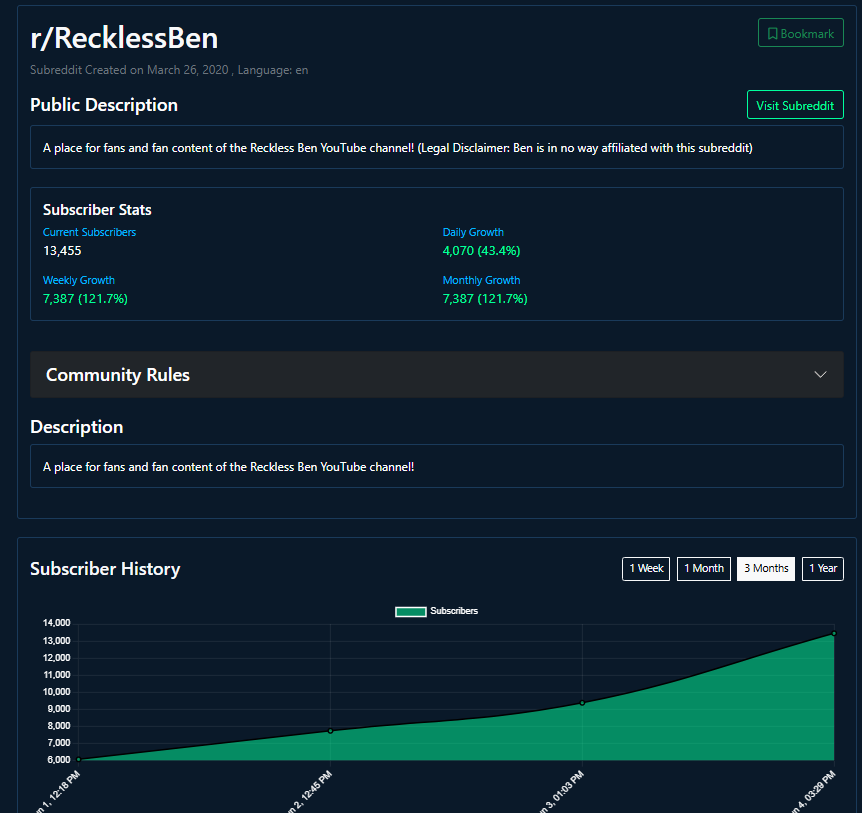Click the 7,387 (121.7%) weekly growth value
862x813 pixels.
click(x=85, y=298)
